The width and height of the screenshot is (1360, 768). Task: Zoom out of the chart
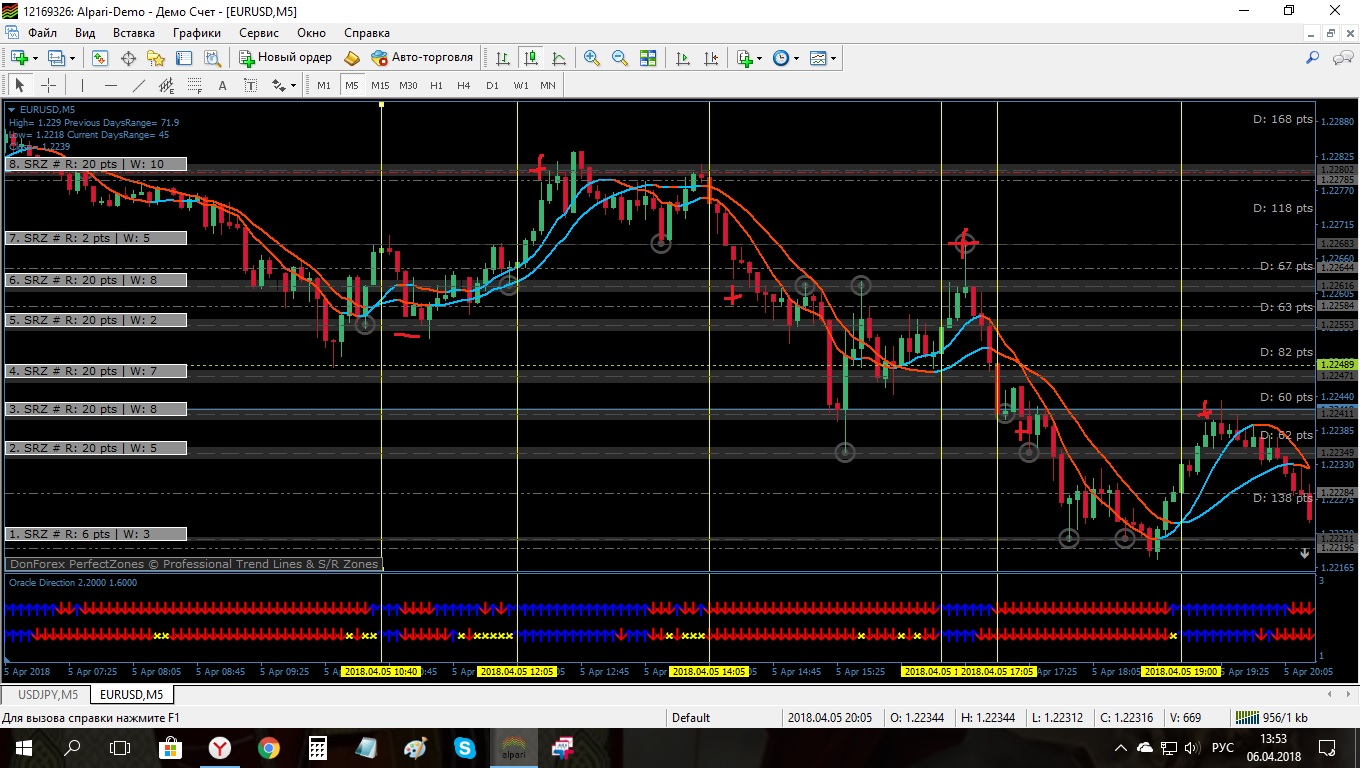coord(620,58)
